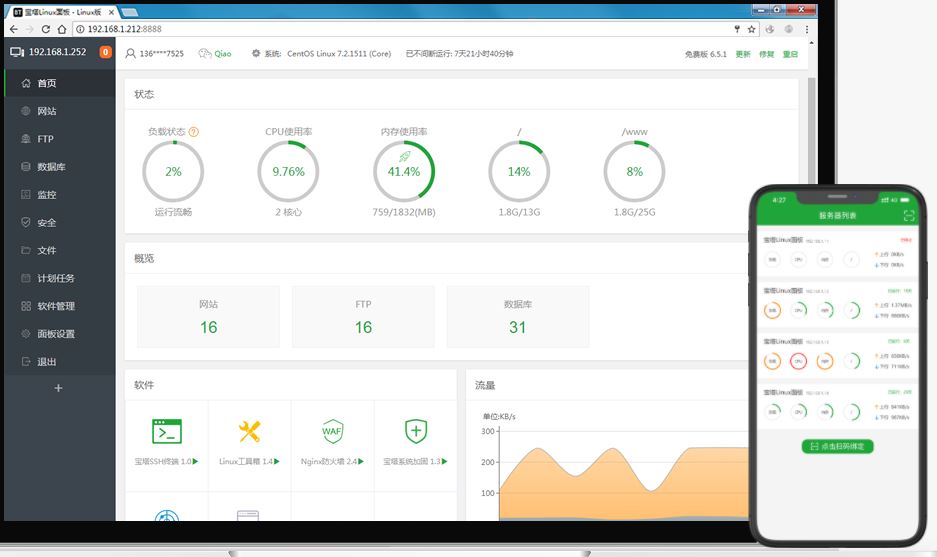Click the Qiao account link
Viewport: 937px width, 557px height.
(x=223, y=53)
